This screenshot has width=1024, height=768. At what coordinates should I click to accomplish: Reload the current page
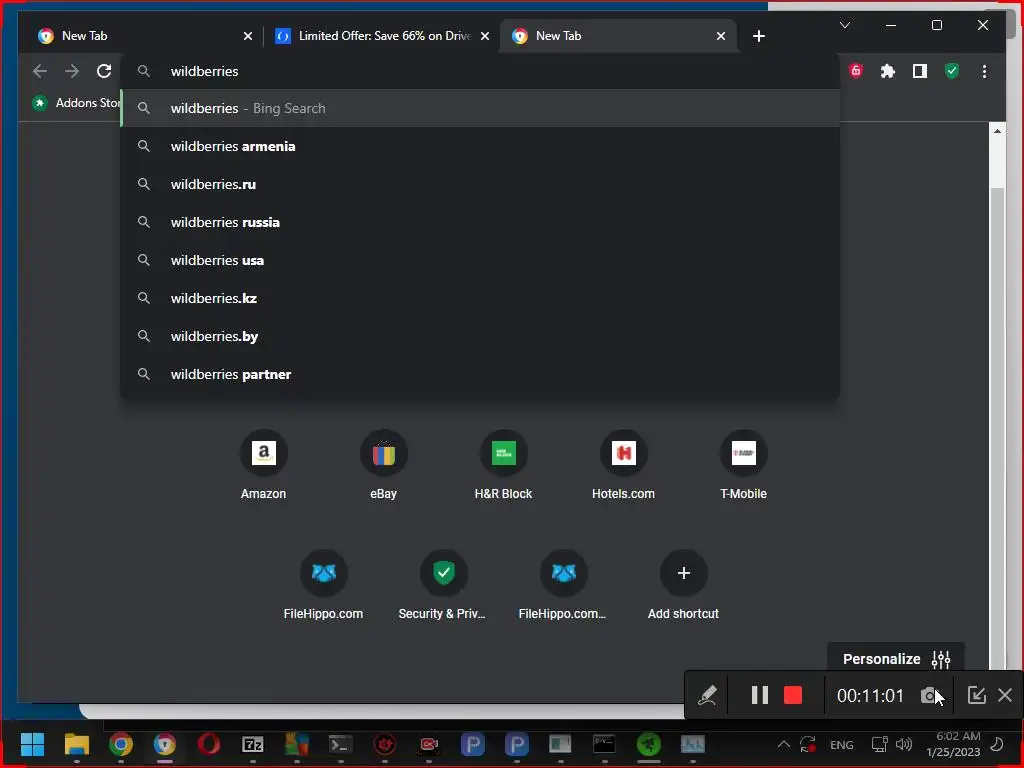[104, 71]
